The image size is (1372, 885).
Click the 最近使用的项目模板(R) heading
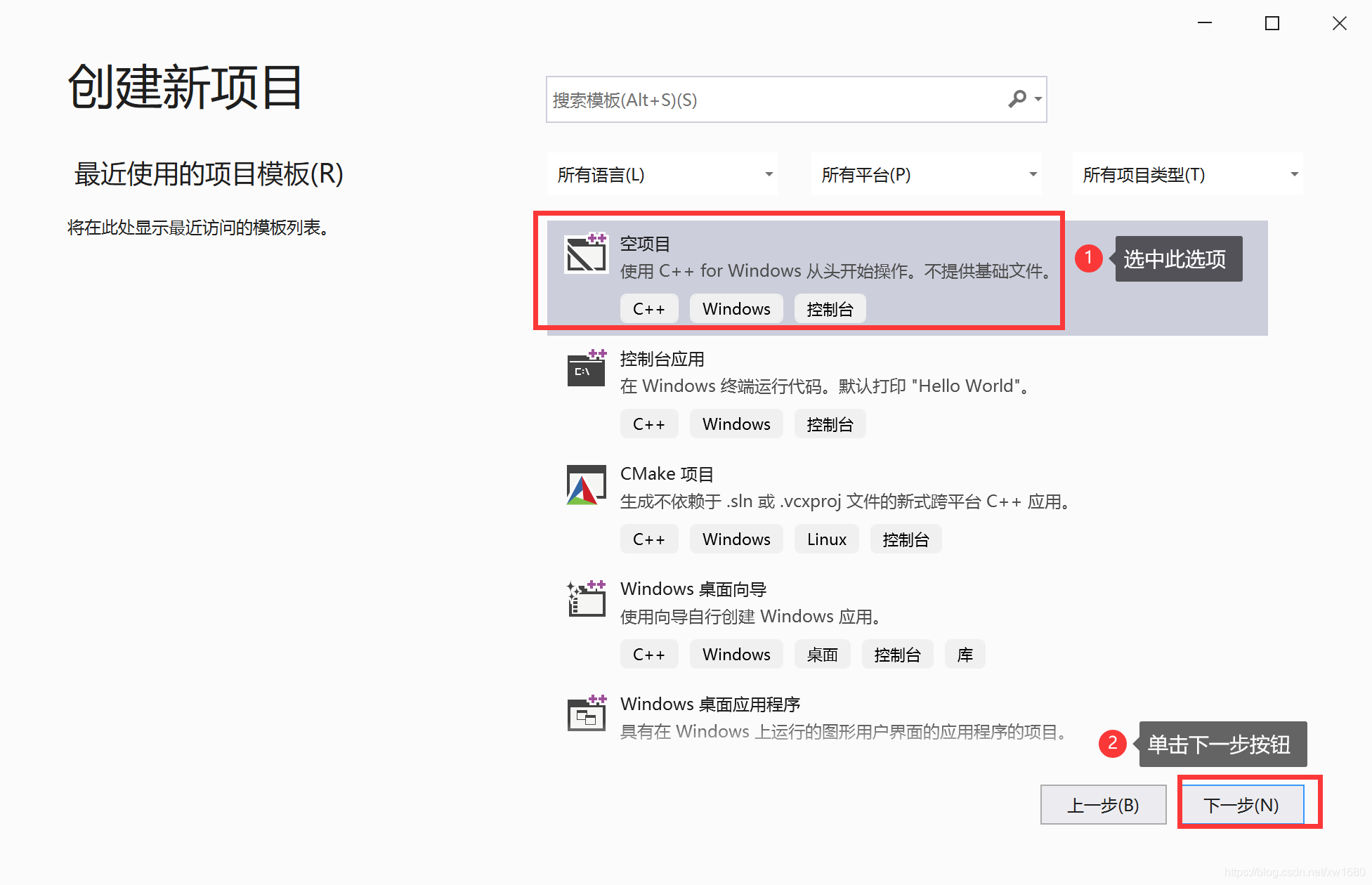(x=209, y=174)
